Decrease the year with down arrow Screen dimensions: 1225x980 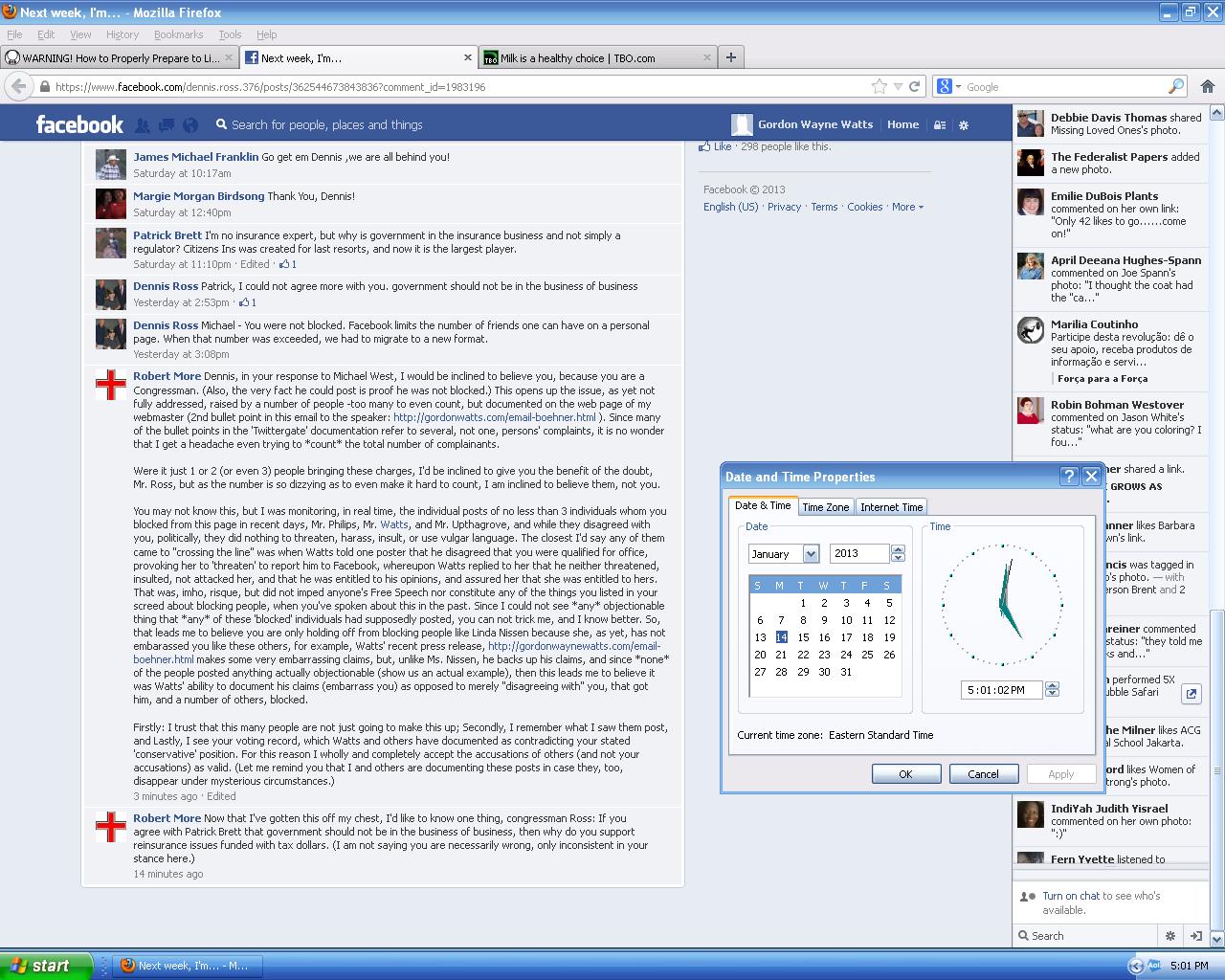[x=898, y=558]
